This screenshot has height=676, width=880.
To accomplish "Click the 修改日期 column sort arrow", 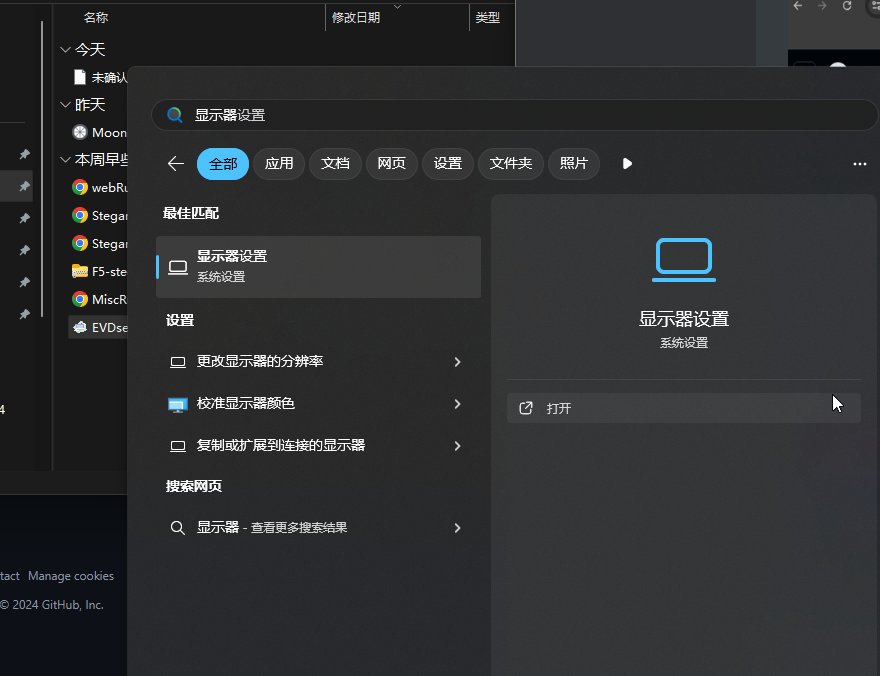I will [397, 7].
